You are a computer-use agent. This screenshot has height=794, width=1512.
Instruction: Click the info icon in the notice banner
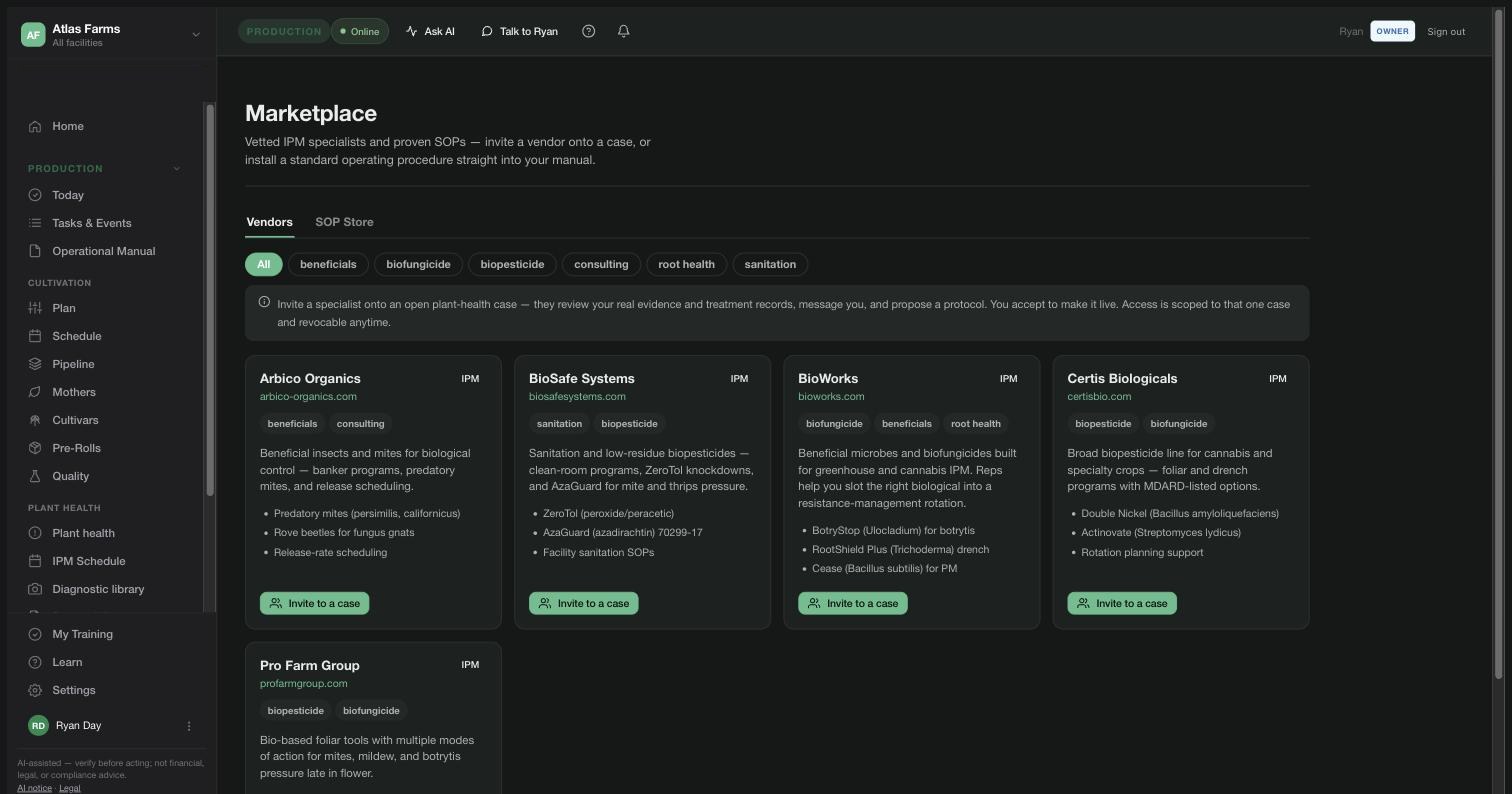(264, 302)
